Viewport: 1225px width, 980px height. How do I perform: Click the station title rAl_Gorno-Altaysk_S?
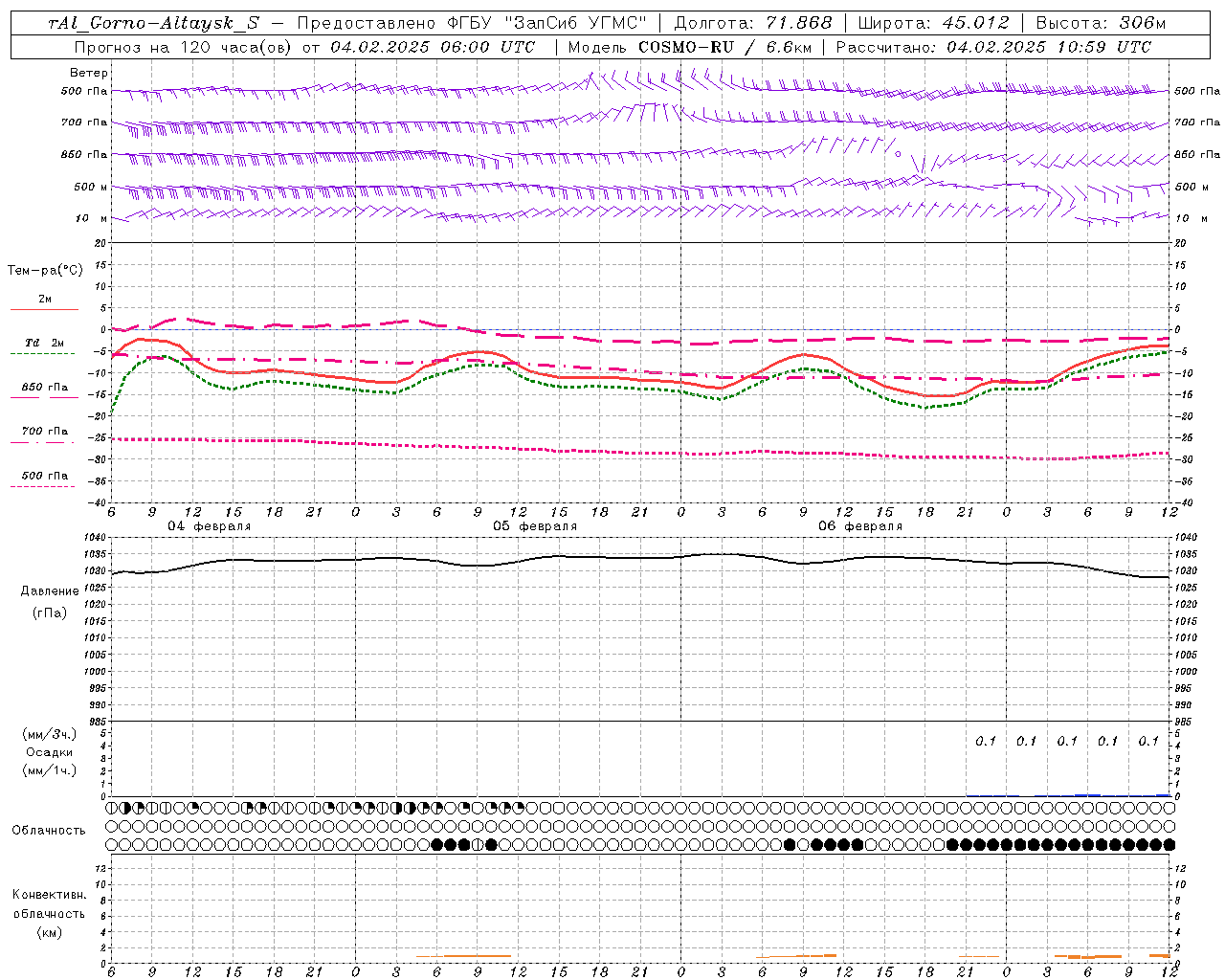(153, 23)
